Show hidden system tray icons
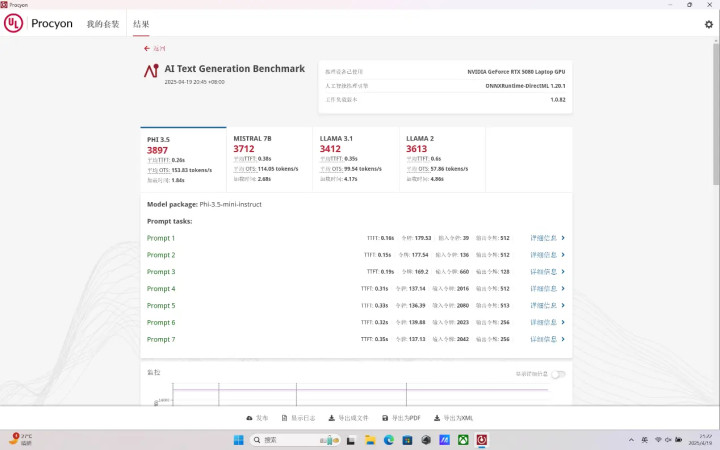The width and height of the screenshot is (720, 450). pyautogui.click(x=631, y=440)
